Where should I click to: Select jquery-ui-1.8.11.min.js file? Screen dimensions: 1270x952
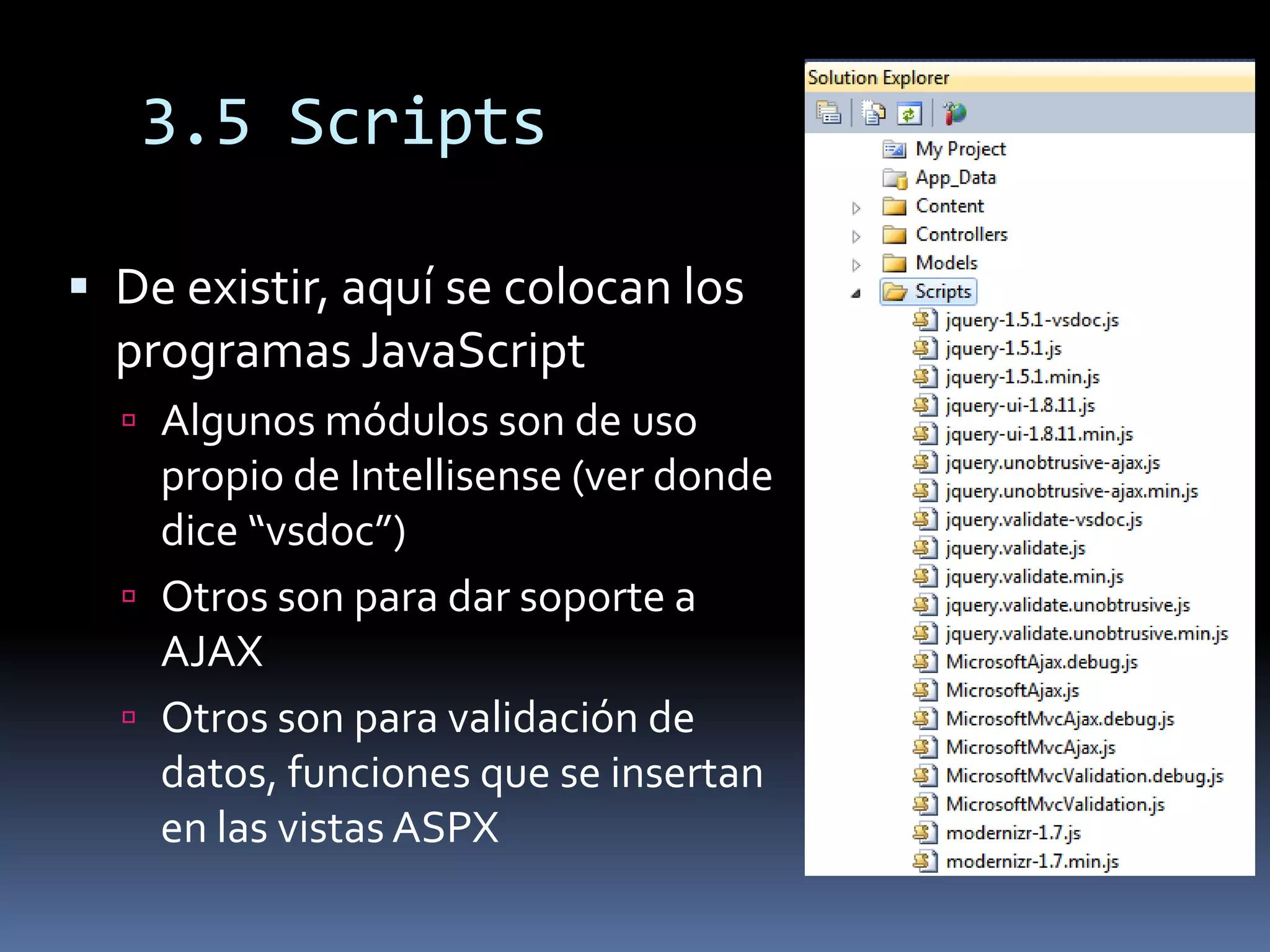pyautogui.click(x=1039, y=434)
